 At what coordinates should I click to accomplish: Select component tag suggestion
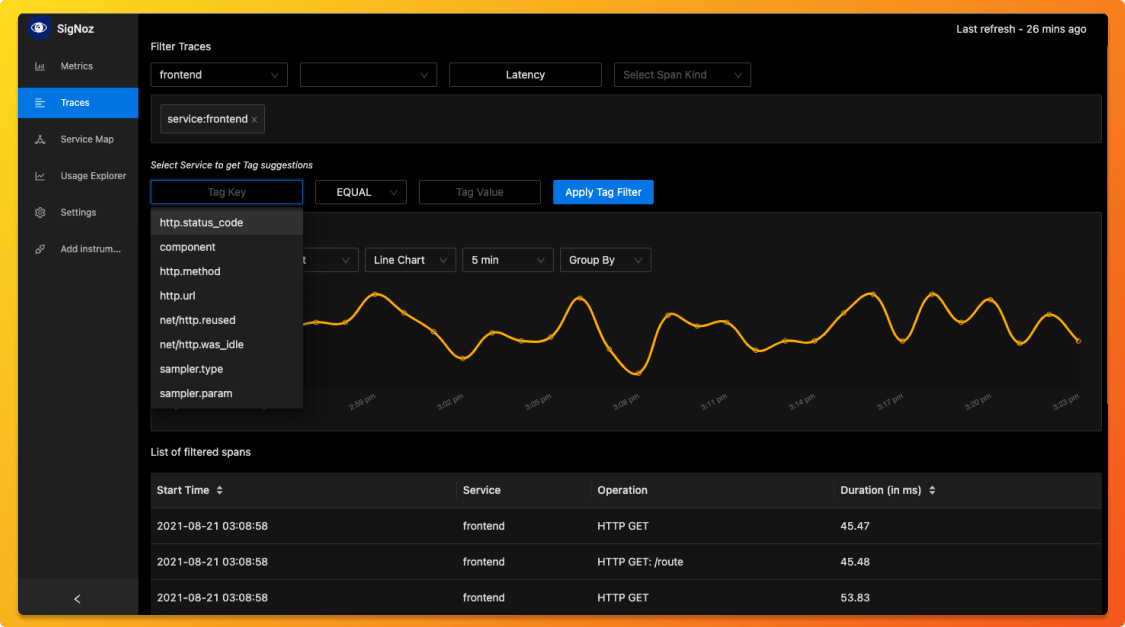click(x=227, y=247)
